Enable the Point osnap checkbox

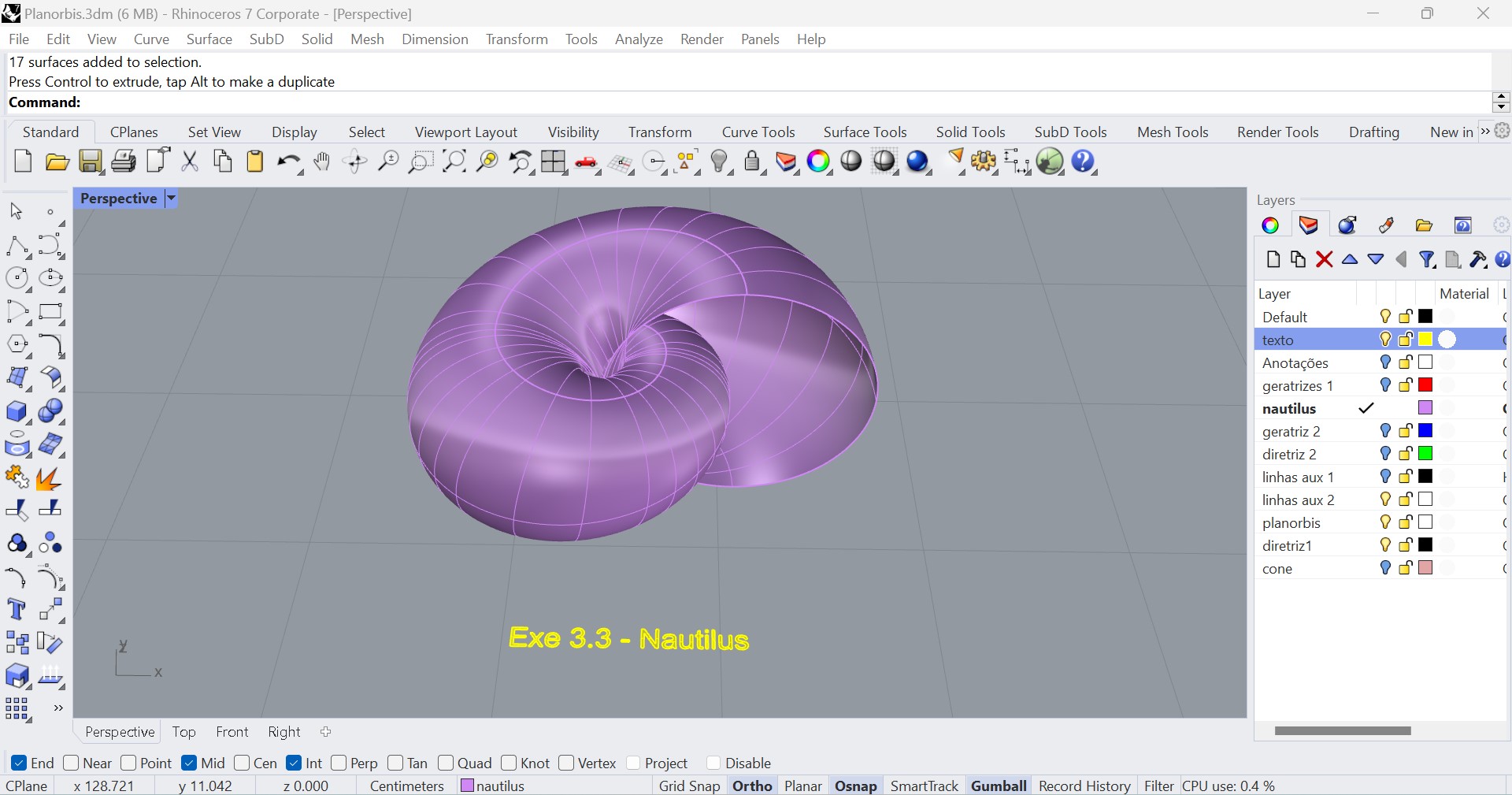click(x=128, y=763)
